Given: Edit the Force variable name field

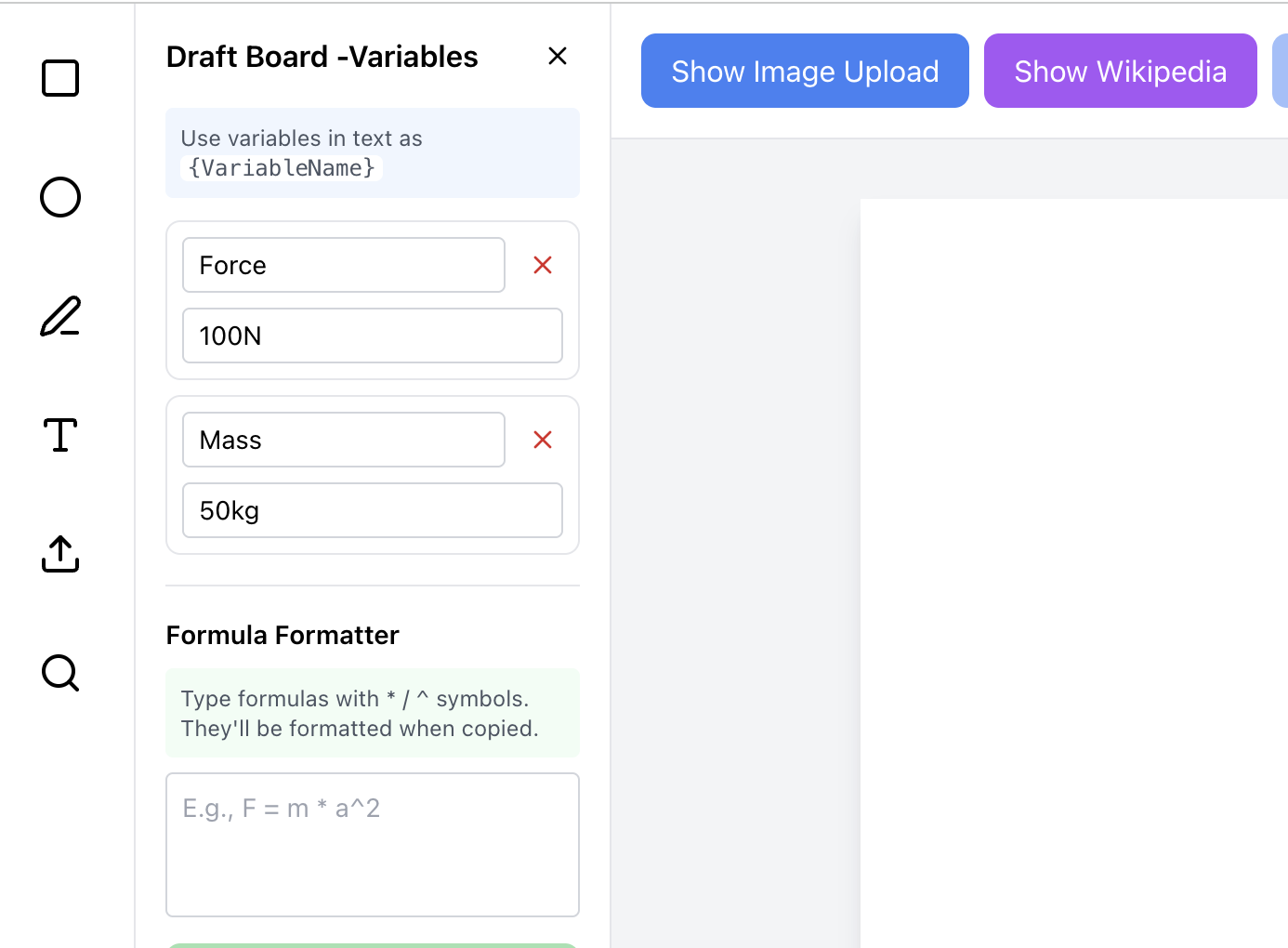Looking at the screenshot, I should click(344, 266).
